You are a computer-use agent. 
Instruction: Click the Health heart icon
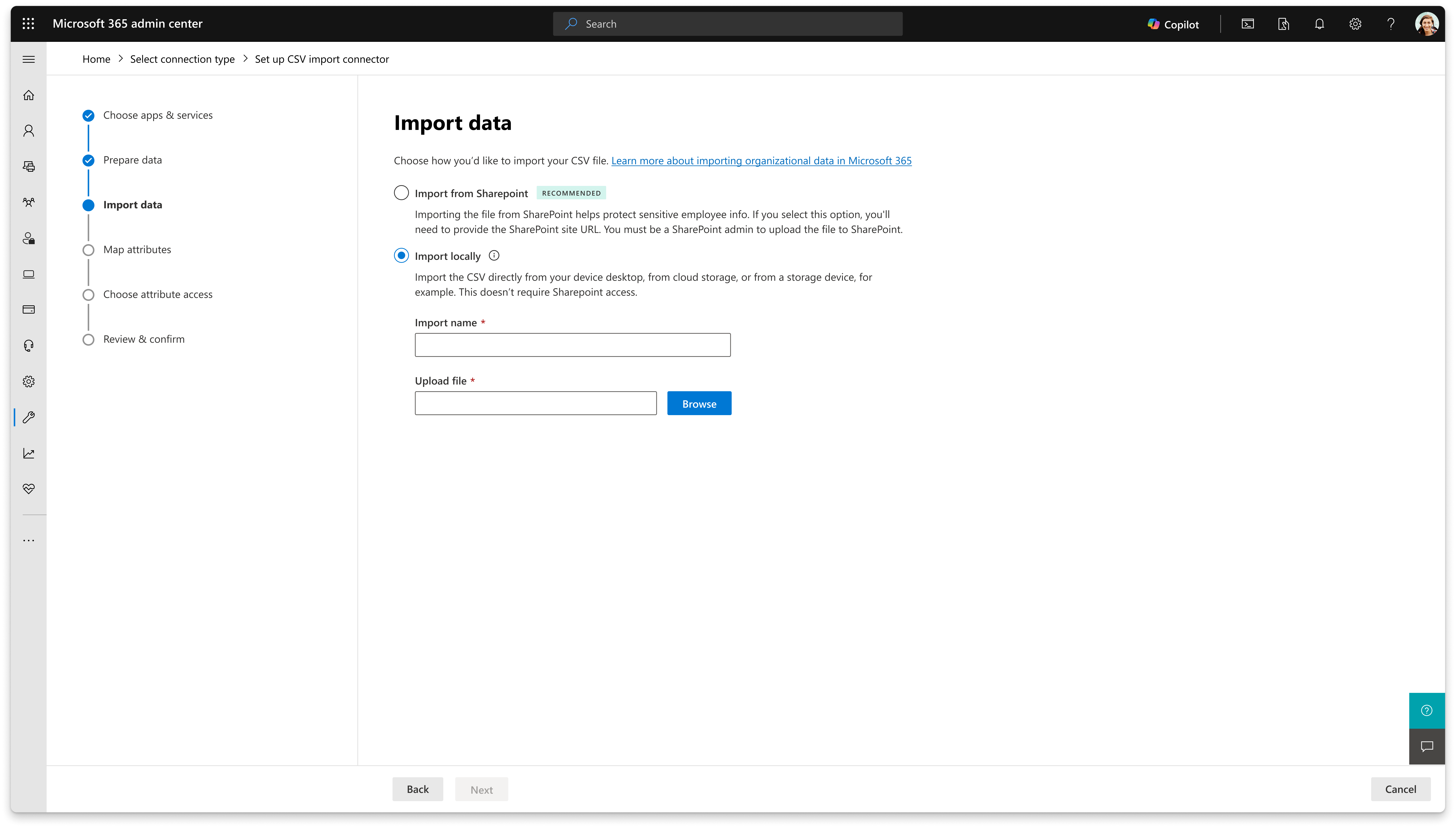[x=28, y=488]
